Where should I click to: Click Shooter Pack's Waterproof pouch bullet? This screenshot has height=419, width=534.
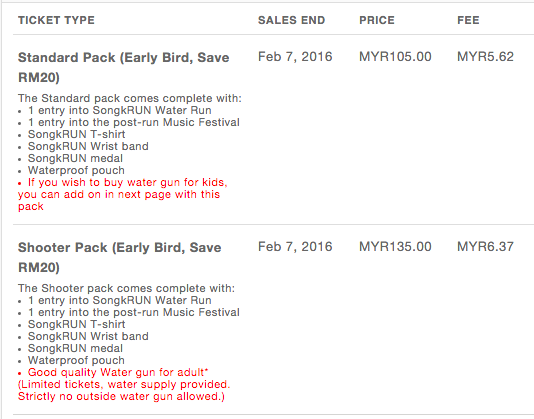click(x=76, y=360)
